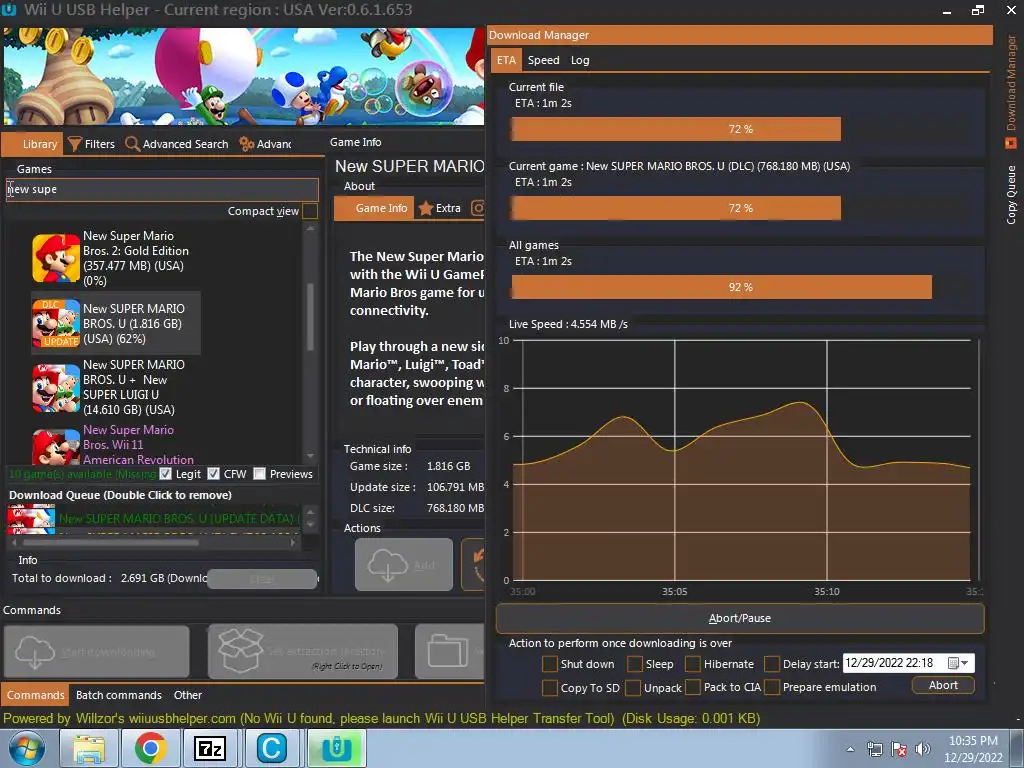
Task: Click the open box icon on Set extraction directory
Action: tap(240, 650)
